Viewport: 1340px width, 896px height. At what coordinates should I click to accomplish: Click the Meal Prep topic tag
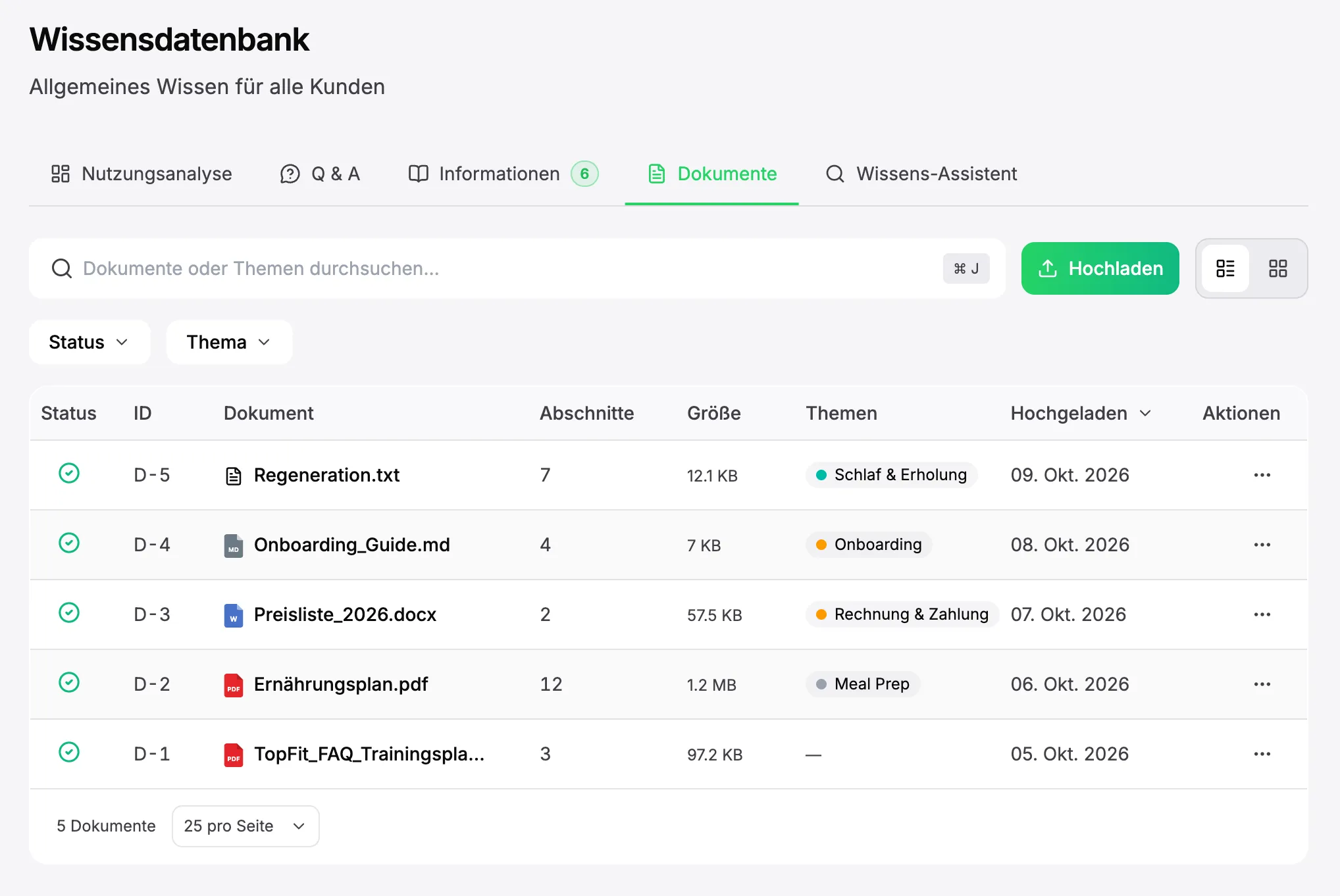click(863, 684)
